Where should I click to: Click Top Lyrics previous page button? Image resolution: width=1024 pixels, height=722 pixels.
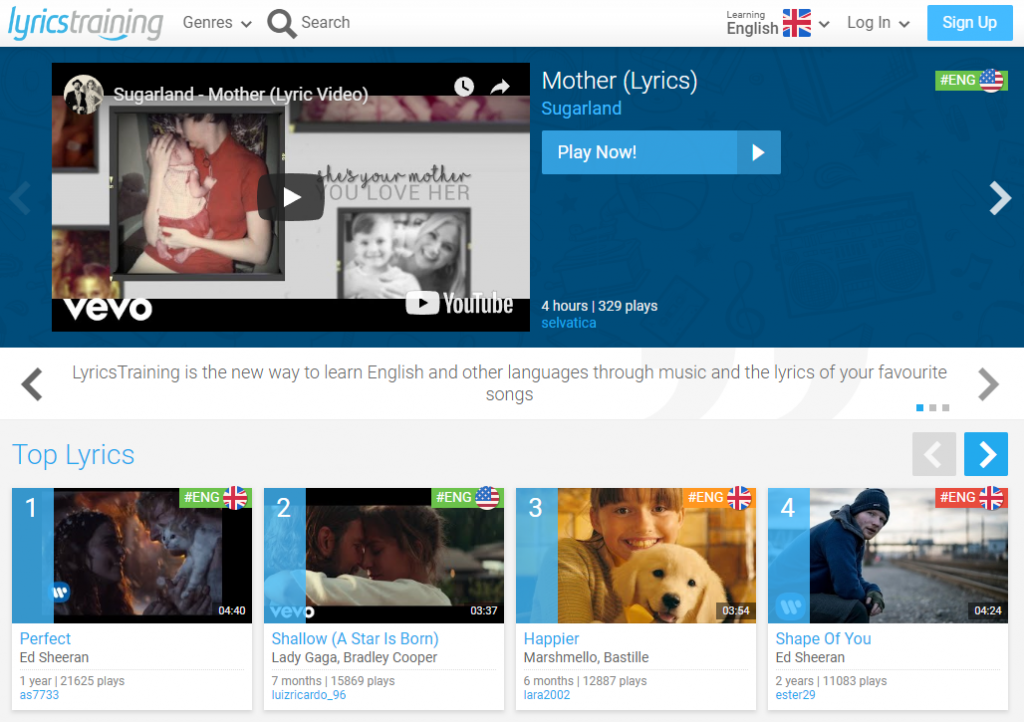[934, 454]
